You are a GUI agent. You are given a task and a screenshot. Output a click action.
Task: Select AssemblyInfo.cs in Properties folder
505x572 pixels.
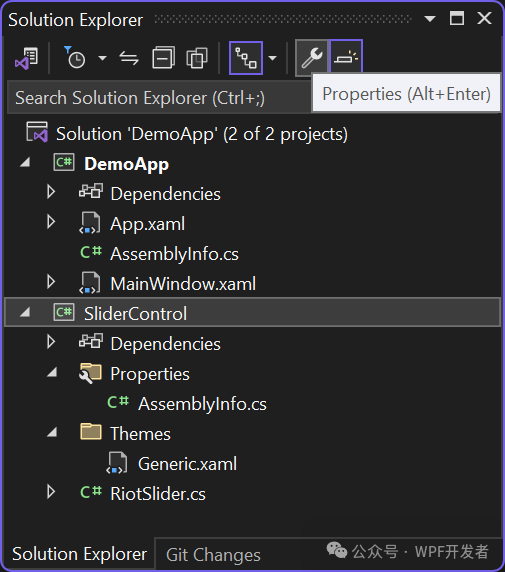click(202, 404)
